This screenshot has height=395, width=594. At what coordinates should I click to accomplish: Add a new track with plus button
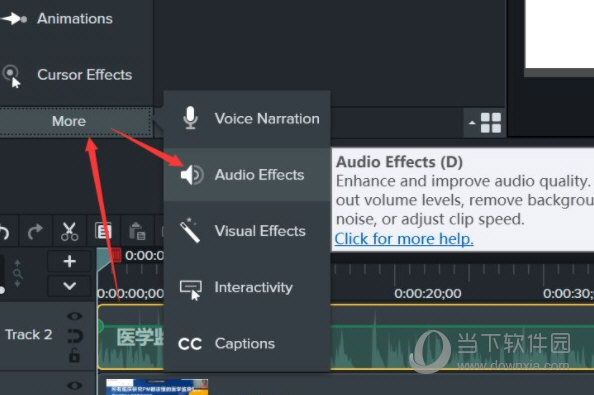click(x=69, y=261)
